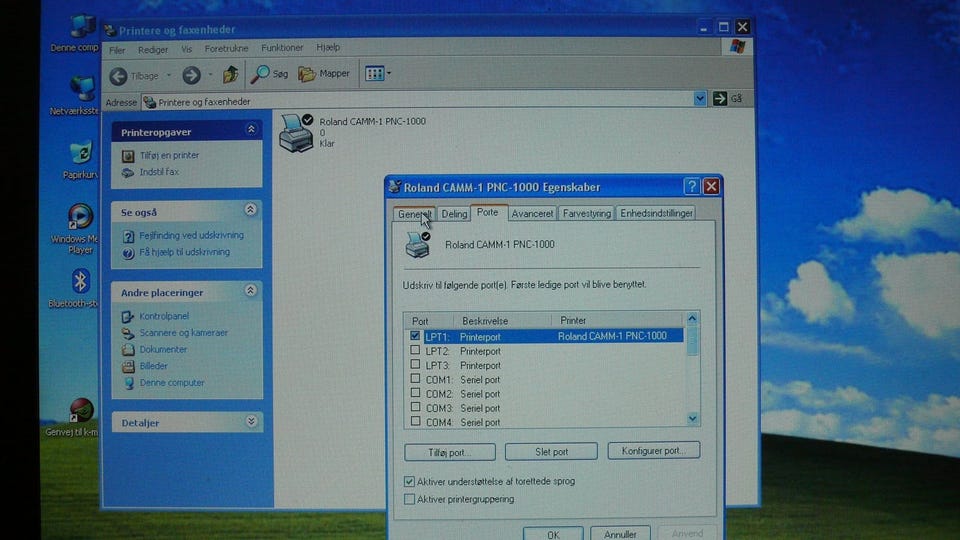Viewport: 960px width, 540px height.
Task: Switch to the Avanceret tab
Action: pos(532,214)
